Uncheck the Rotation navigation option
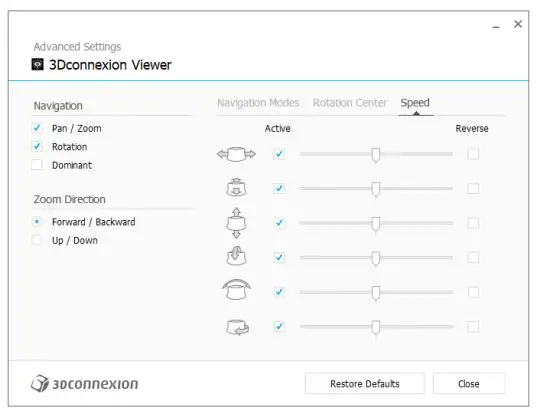Screen dimensions: 540x417 (37, 146)
